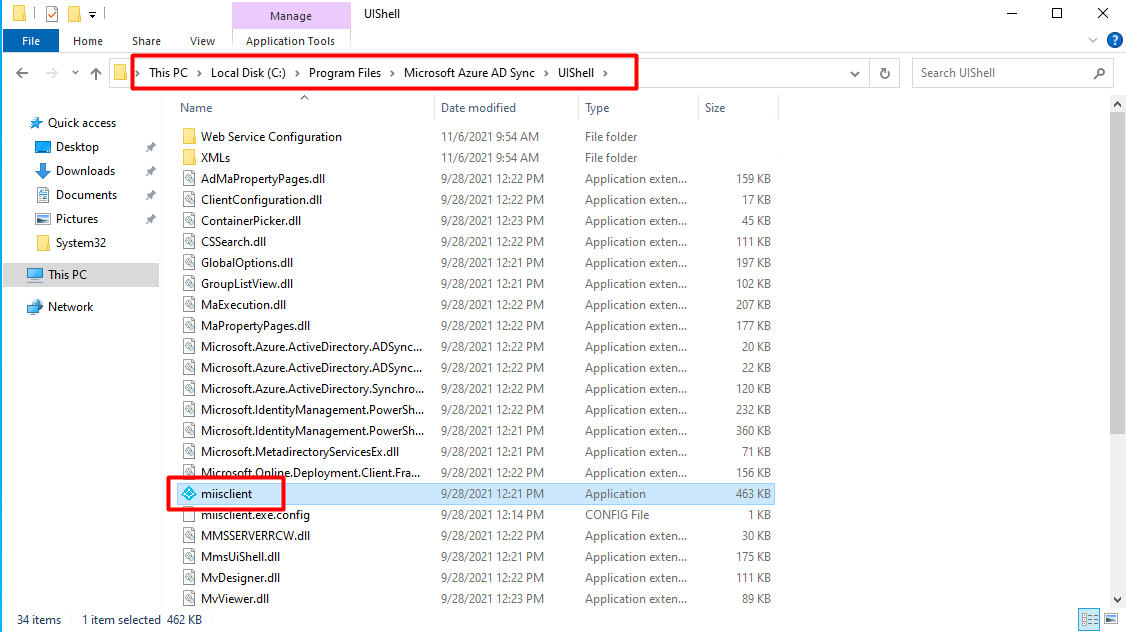Image resolution: width=1126 pixels, height=632 pixels.
Task: Expand the address bar history dropdown
Action: tap(855, 73)
